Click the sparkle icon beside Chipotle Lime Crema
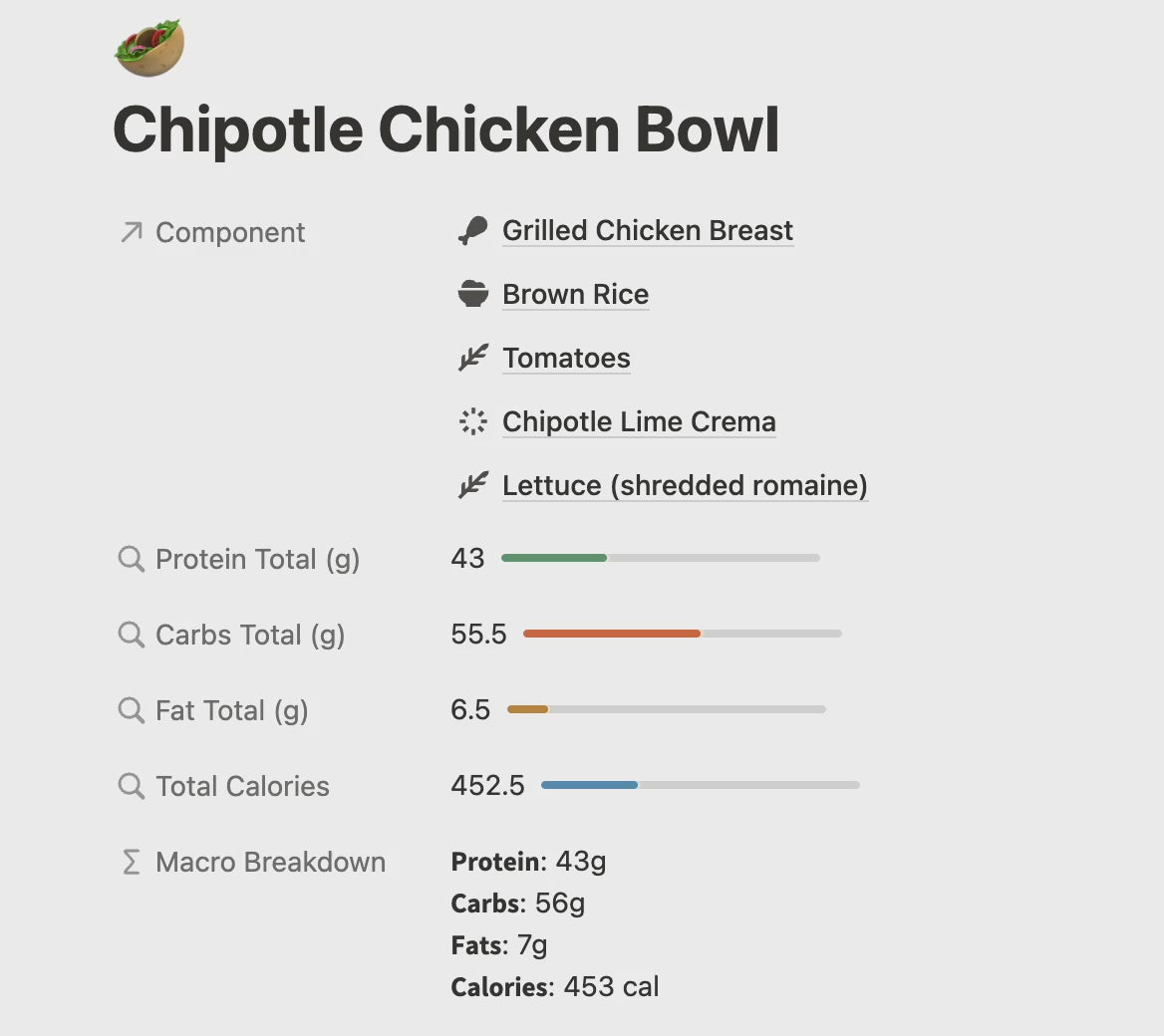The height and width of the screenshot is (1036, 1164). pyautogui.click(x=472, y=422)
